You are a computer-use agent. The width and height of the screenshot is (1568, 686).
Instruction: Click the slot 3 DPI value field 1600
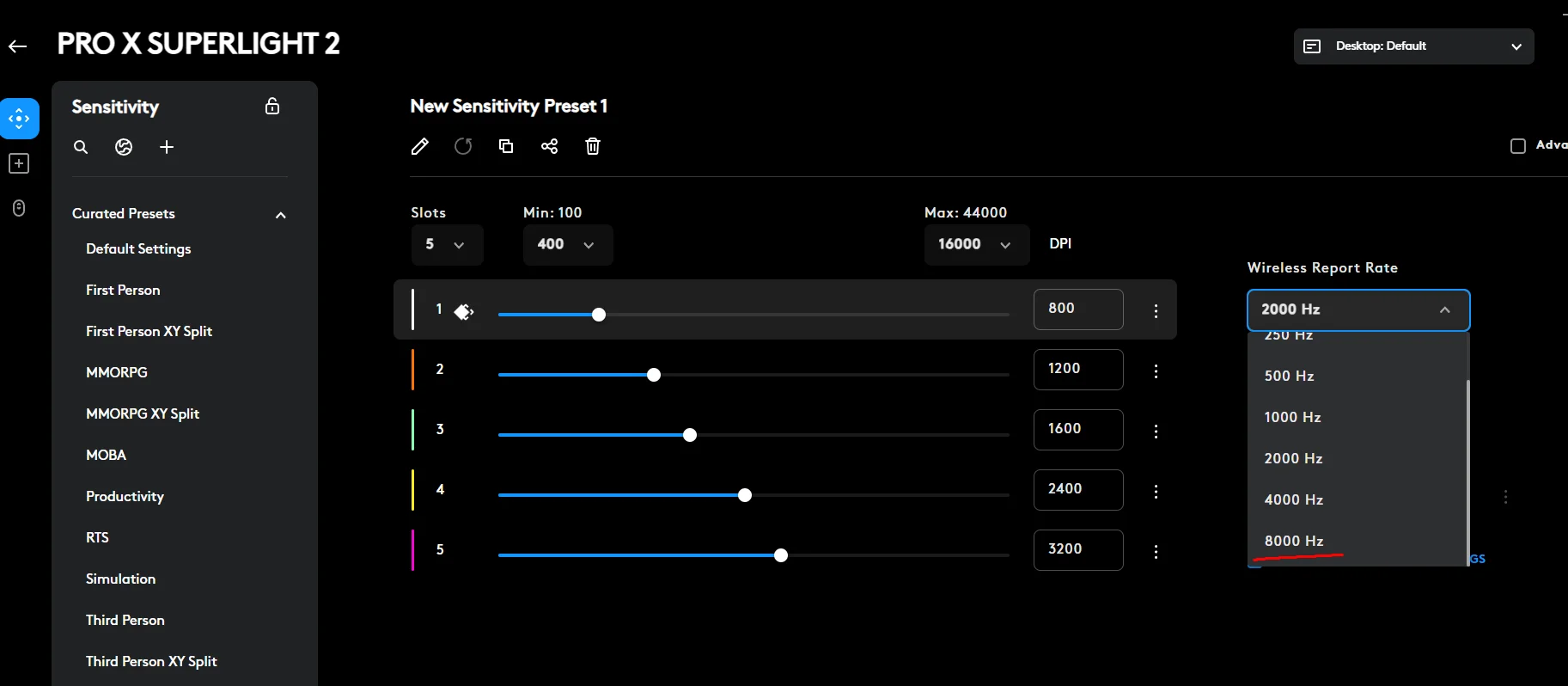1078,430
